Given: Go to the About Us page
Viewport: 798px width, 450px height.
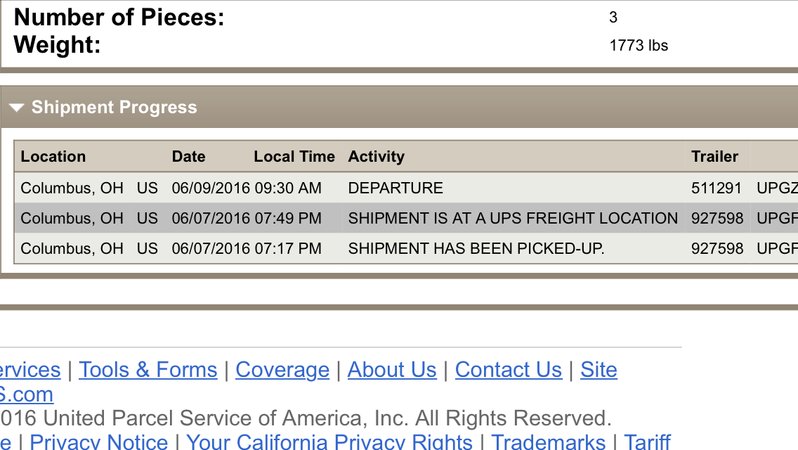Looking at the screenshot, I should point(392,370).
